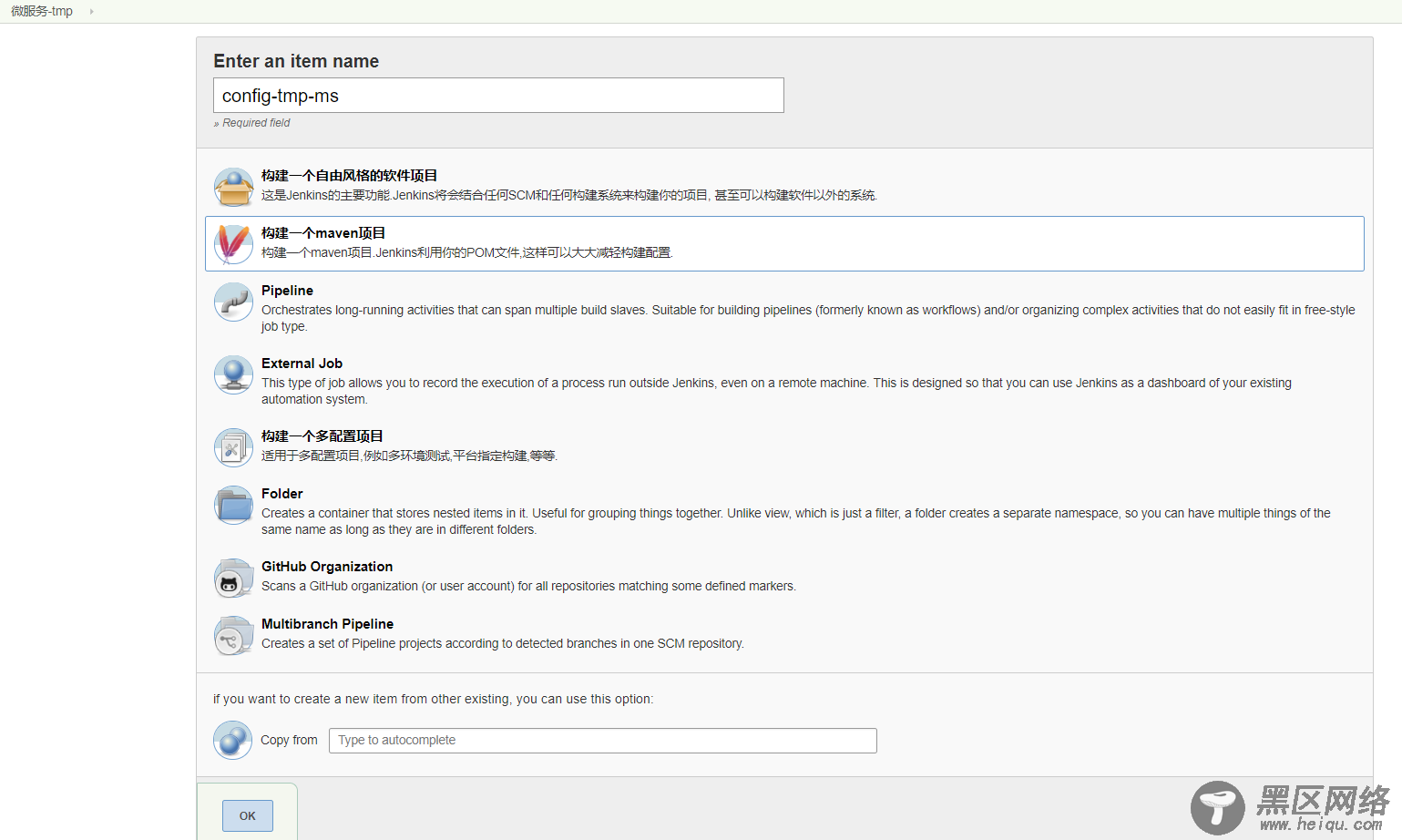
Task: Choose the GitHub Organization title
Action: pos(327,567)
